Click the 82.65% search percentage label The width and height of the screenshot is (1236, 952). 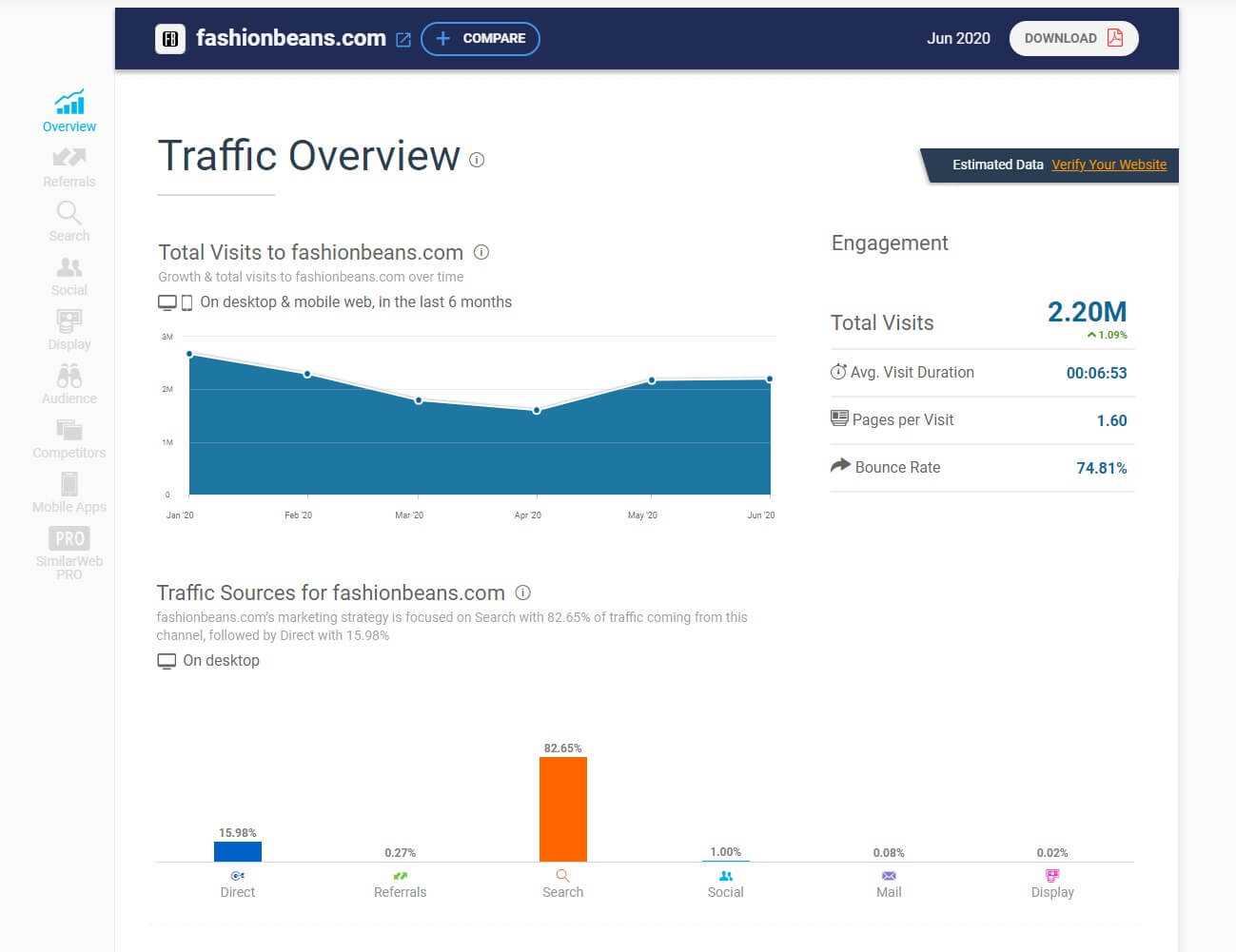coord(563,748)
